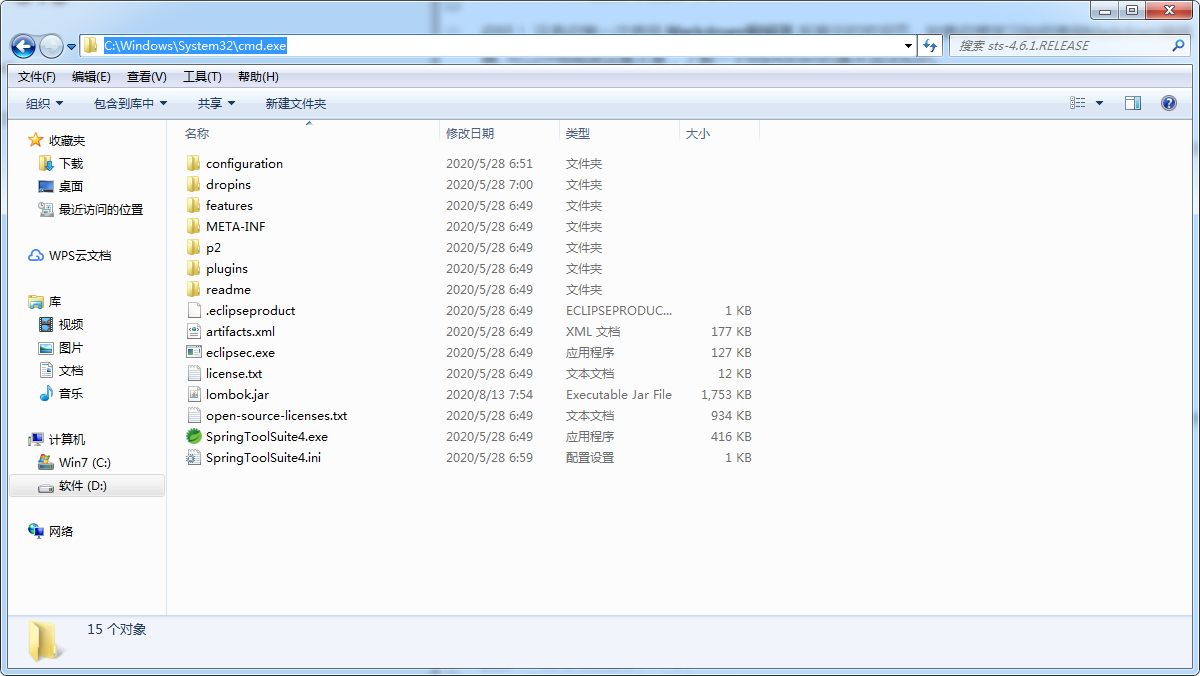Click the refresh button beside address bar

click(931, 46)
